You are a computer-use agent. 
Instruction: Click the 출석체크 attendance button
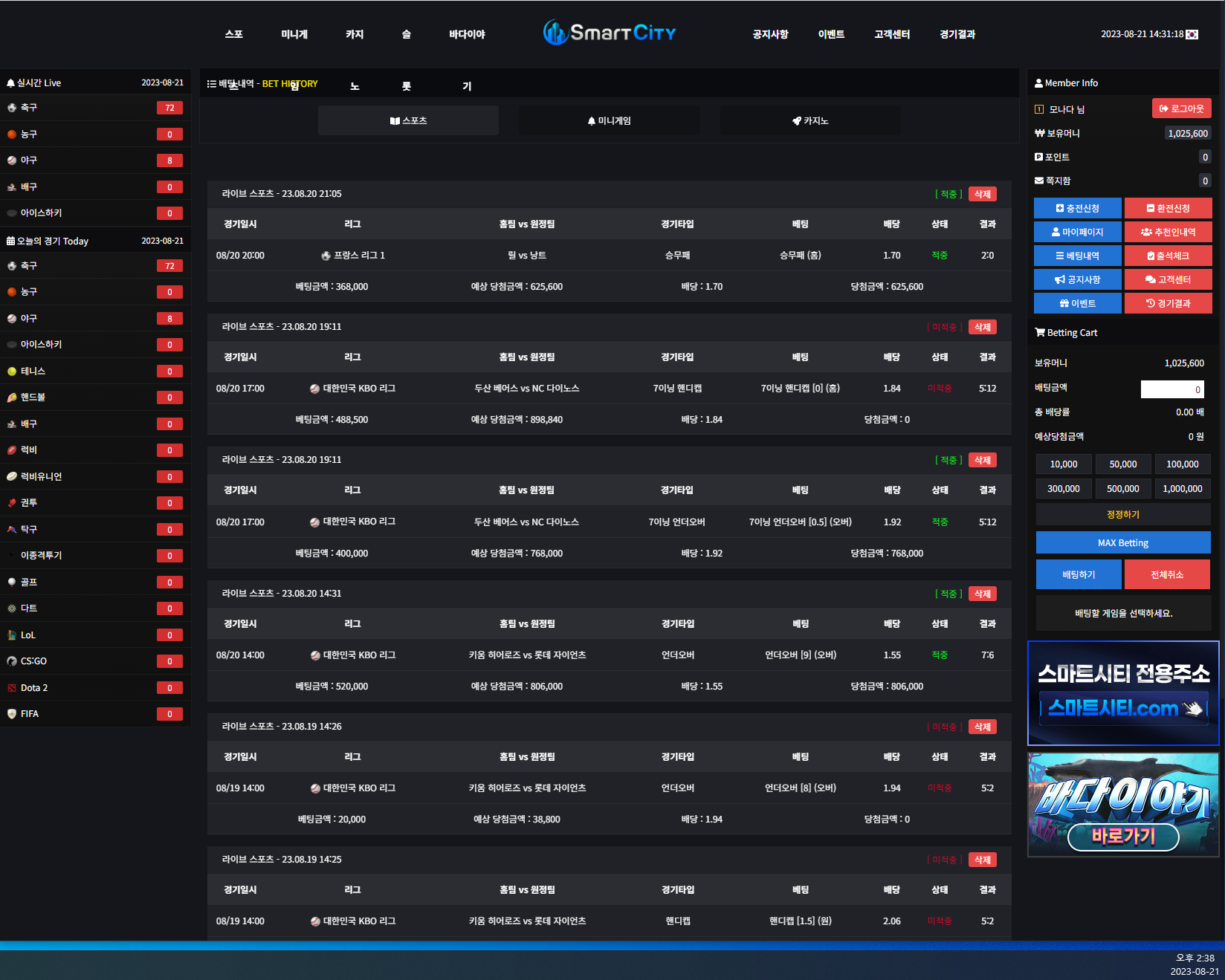pyautogui.click(x=1169, y=256)
